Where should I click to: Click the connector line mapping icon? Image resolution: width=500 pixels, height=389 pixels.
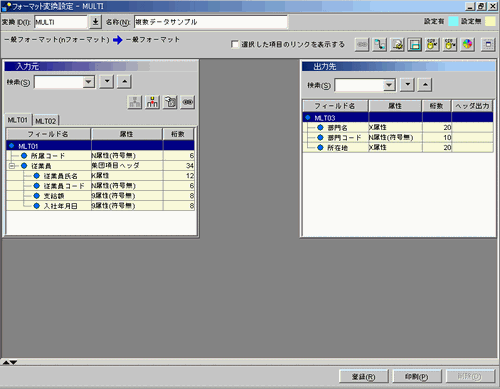tap(379, 44)
